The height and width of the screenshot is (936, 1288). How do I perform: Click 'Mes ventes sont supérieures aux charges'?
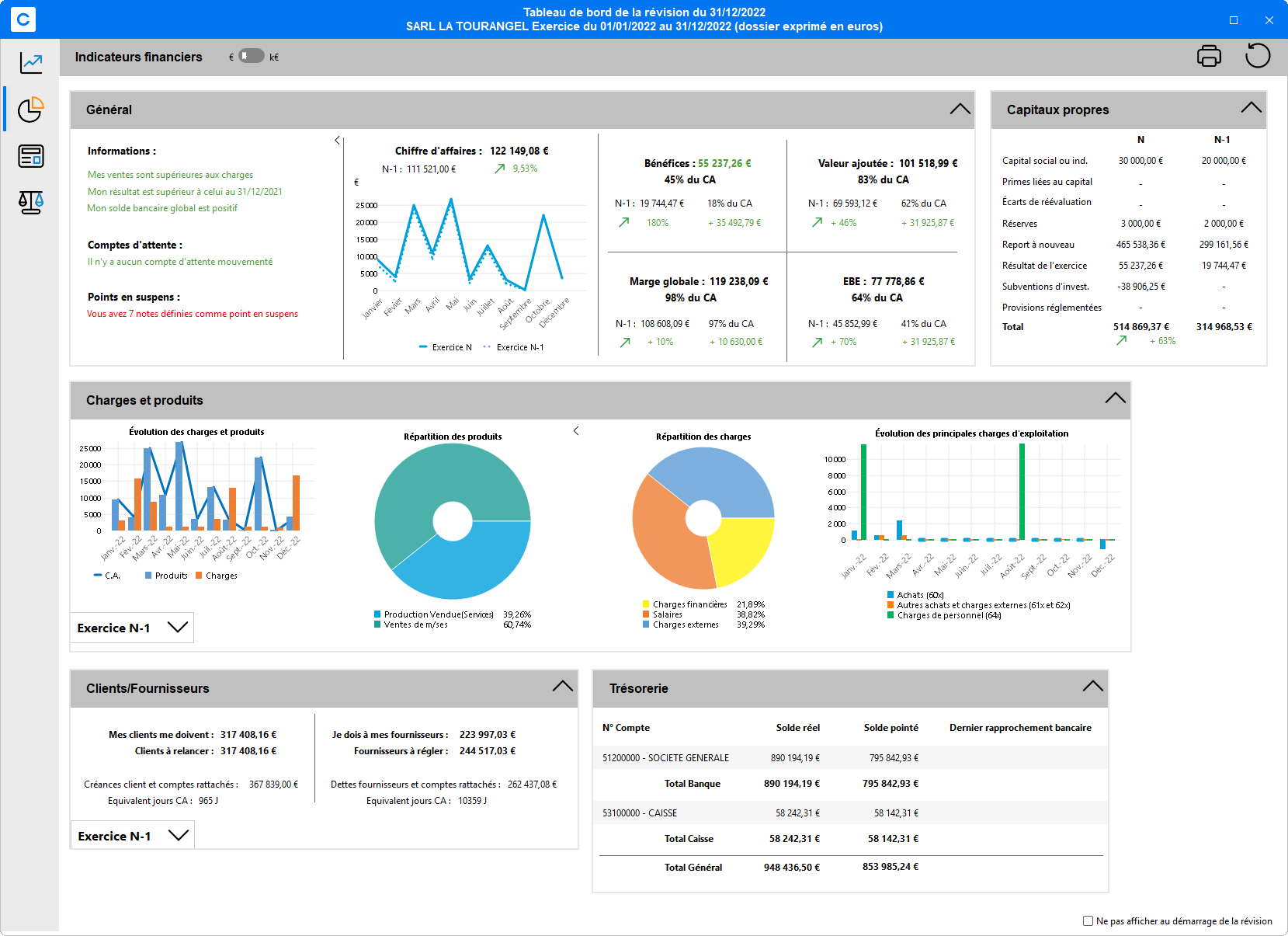(170, 175)
